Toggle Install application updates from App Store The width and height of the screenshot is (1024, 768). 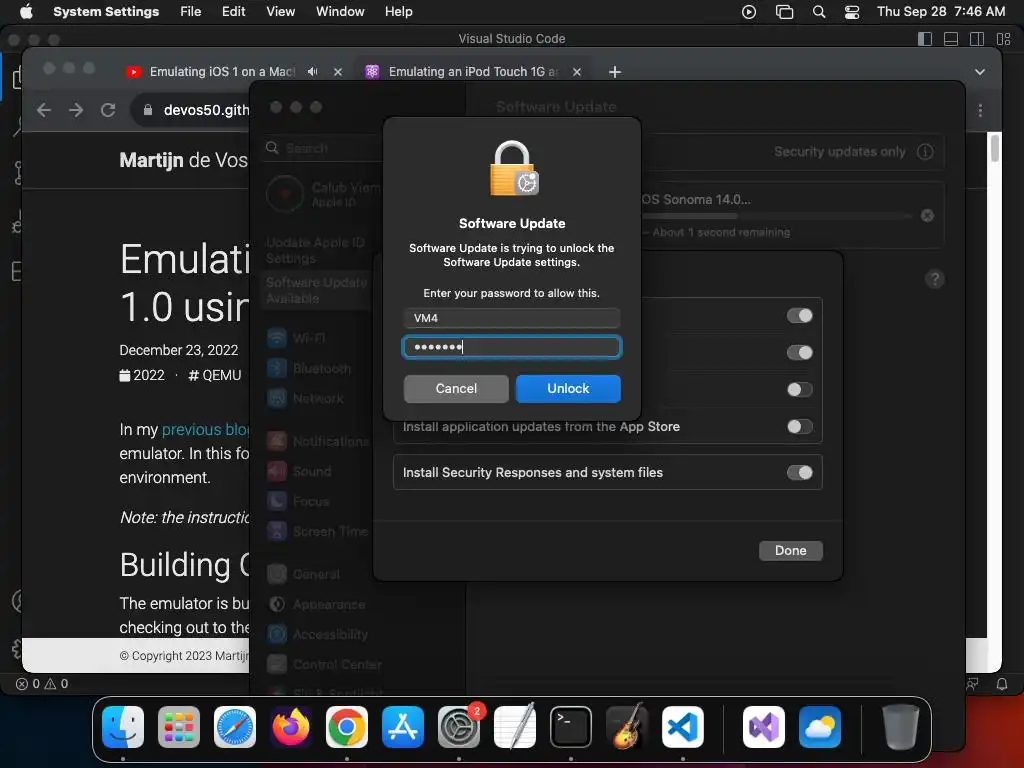click(x=799, y=426)
